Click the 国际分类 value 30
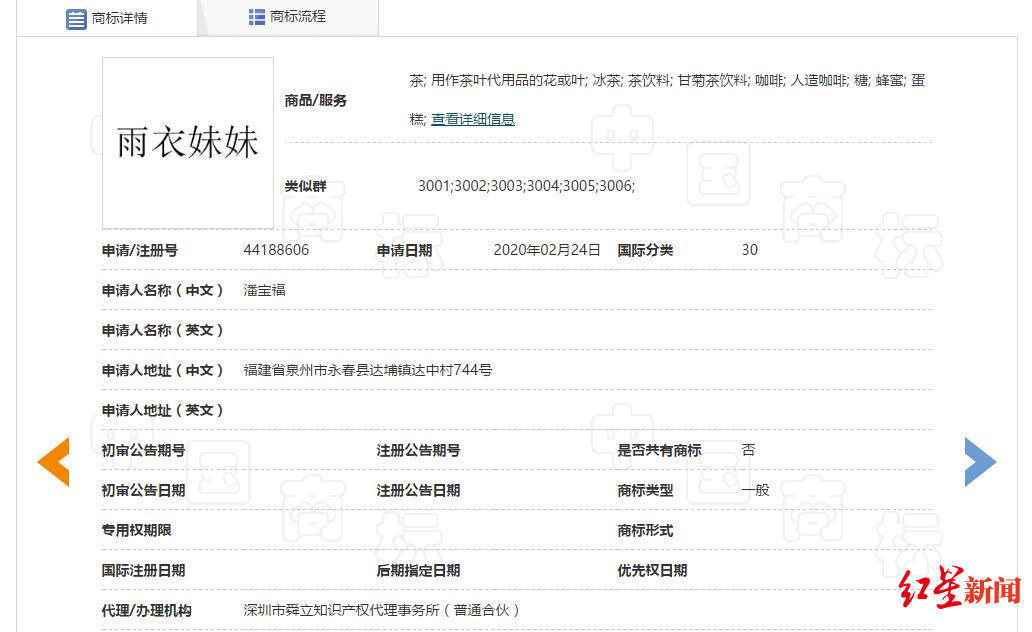The width and height of the screenshot is (1032, 632). (749, 251)
